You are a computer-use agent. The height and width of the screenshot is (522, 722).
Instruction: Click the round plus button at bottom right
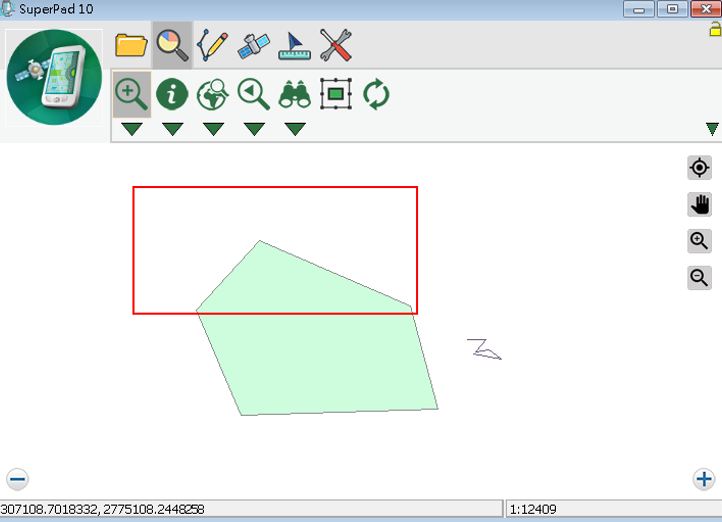tap(704, 479)
